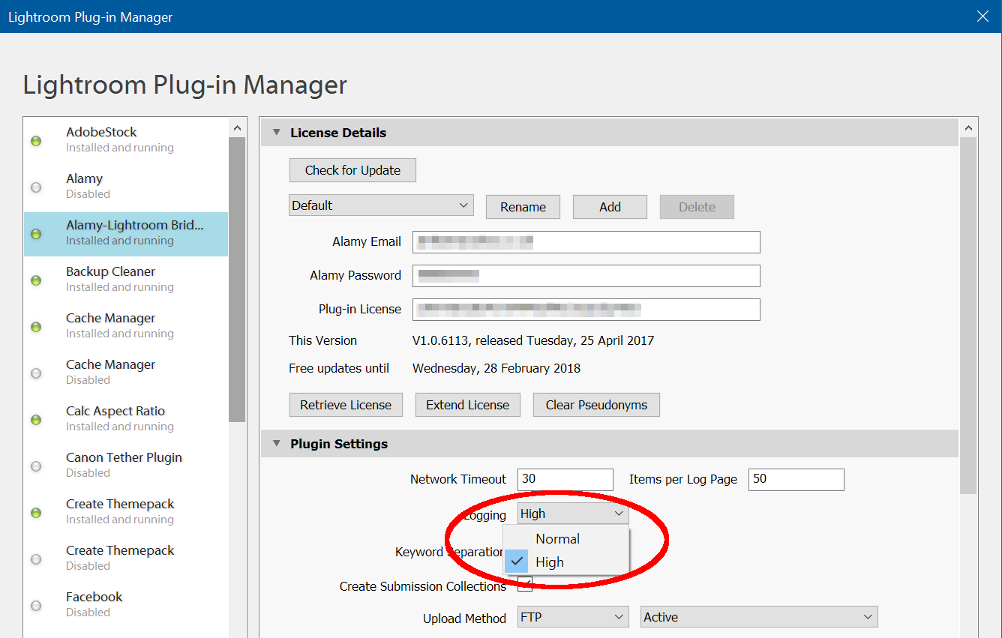Select the Alamy disabled plug-in

coord(126,186)
